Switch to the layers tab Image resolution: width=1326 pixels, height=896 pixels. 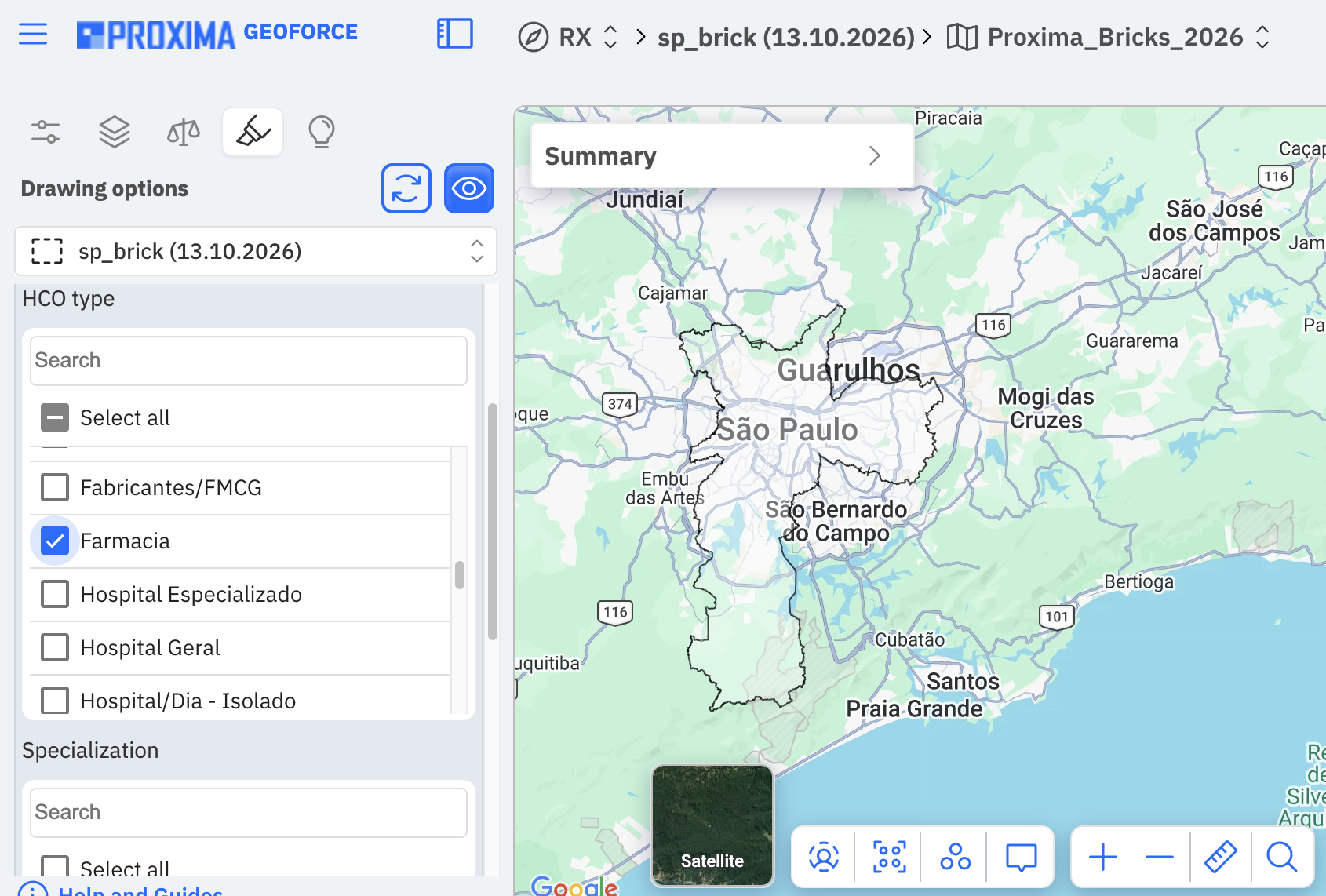pos(115,132)
